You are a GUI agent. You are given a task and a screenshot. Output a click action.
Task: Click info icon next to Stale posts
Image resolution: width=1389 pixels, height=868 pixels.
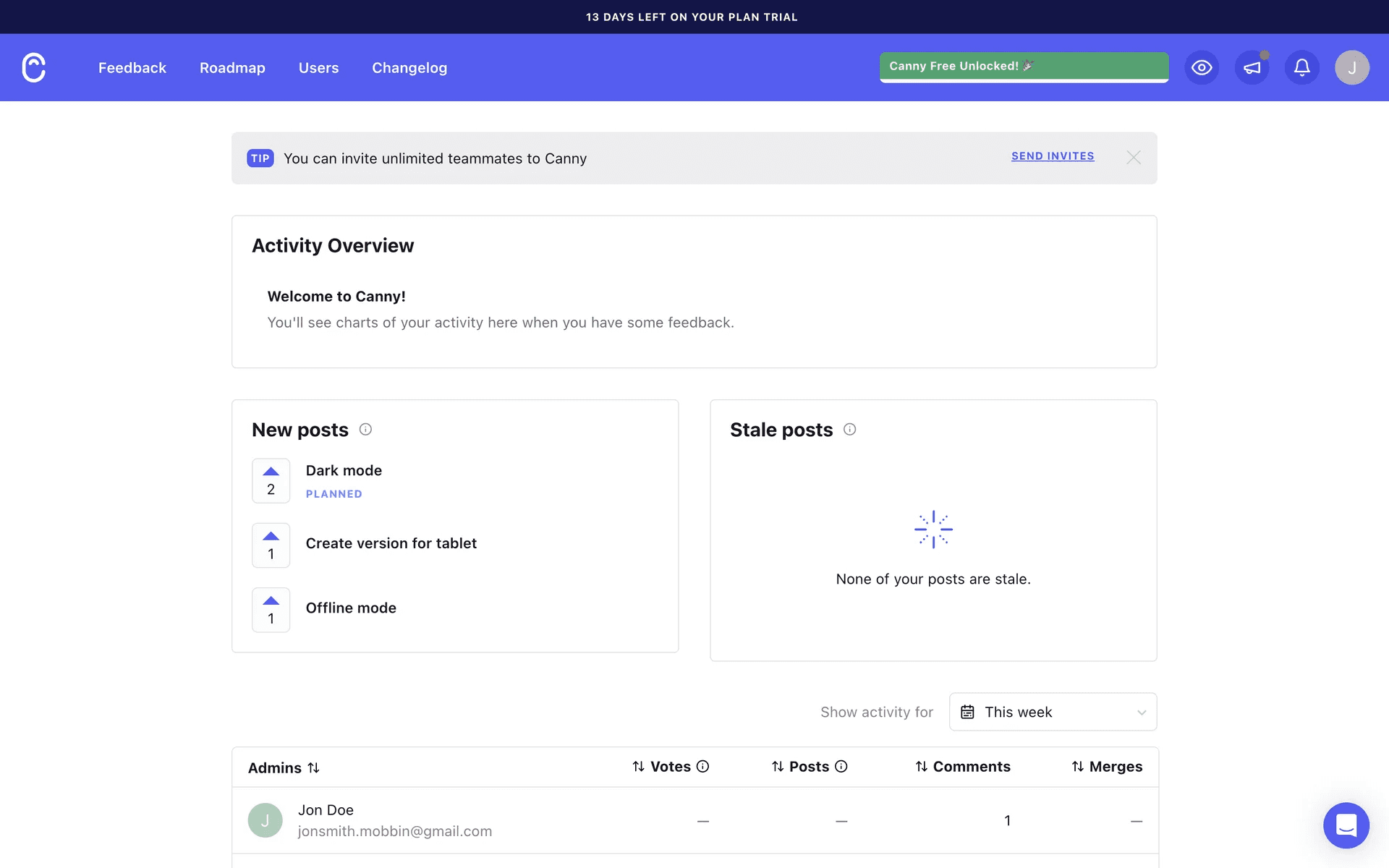pyautogui.click(x=849, y=429)
